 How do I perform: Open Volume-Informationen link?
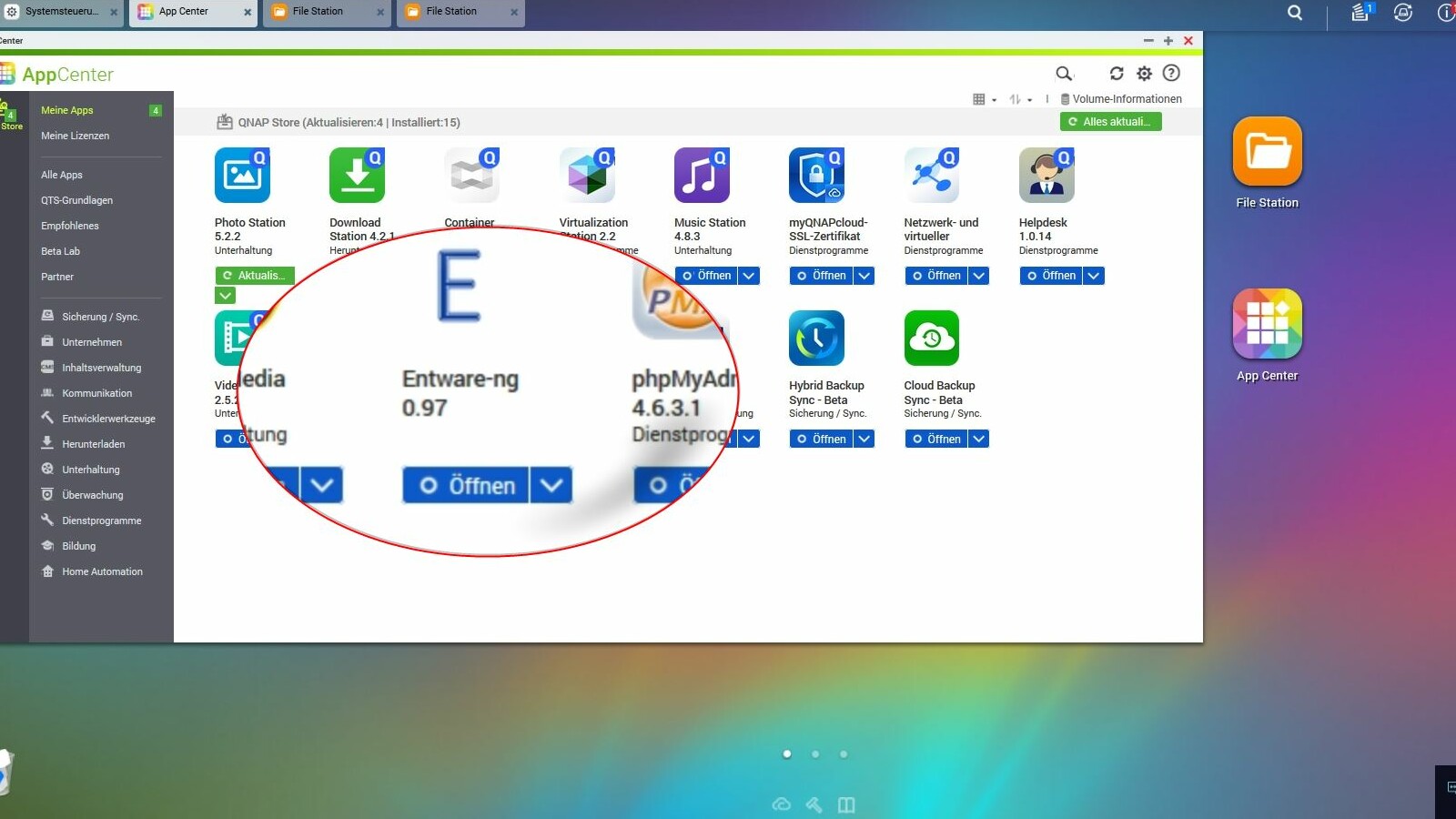click(1121, 99)
